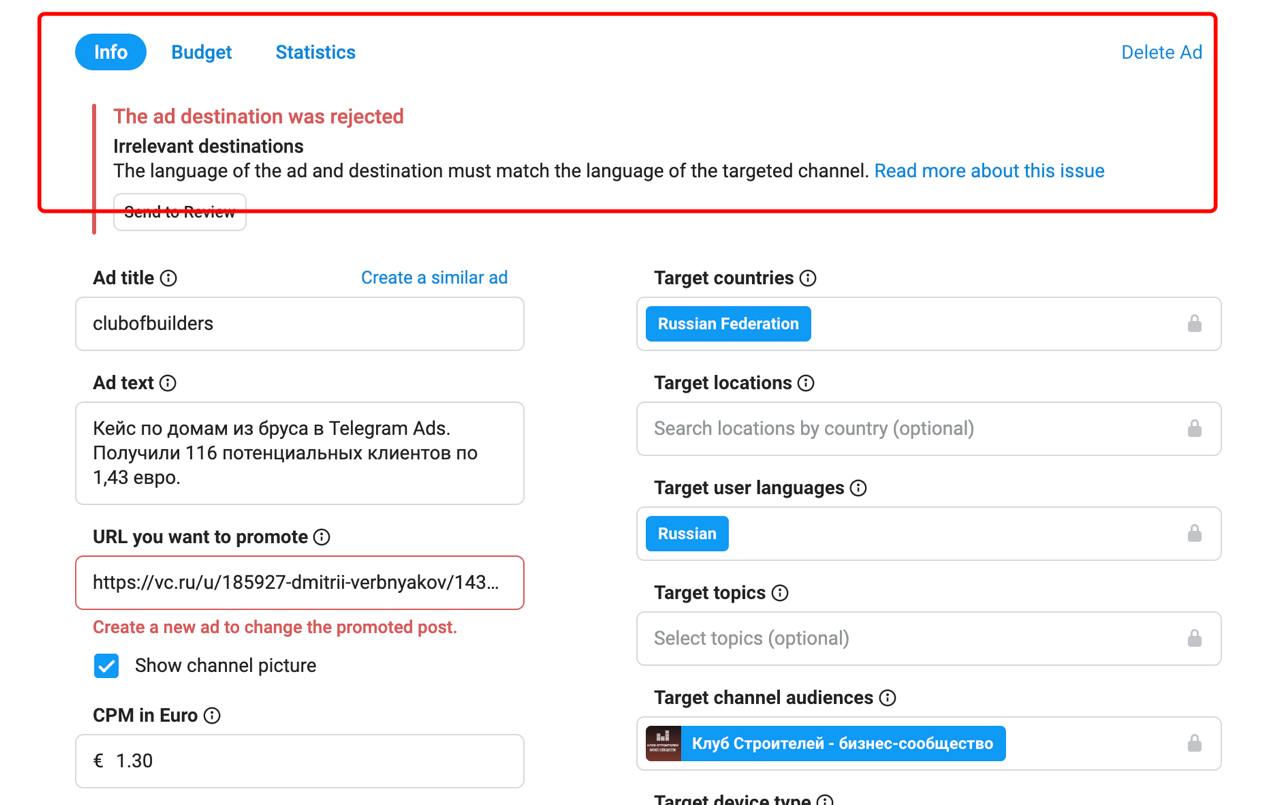
Task: Click lock icon in Target countries field
Action: [x=1194, y=324]
